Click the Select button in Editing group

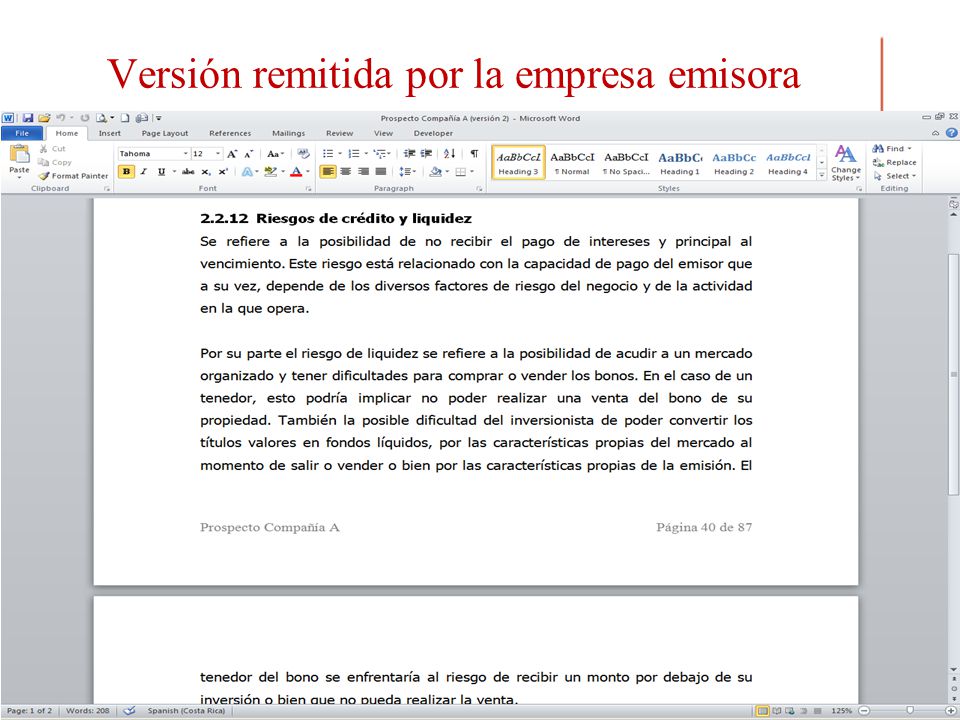pyautogui.click(x=894, y=176)
